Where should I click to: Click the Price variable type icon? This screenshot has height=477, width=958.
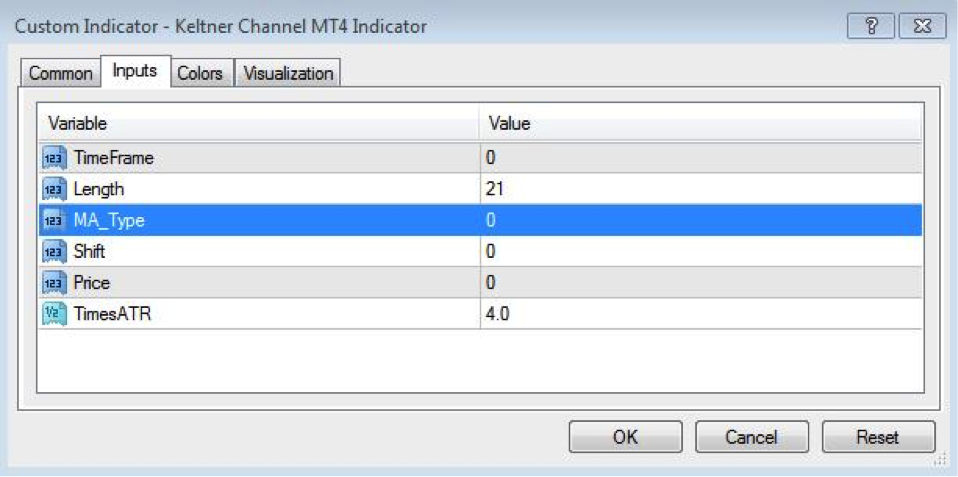coord(54,283)
